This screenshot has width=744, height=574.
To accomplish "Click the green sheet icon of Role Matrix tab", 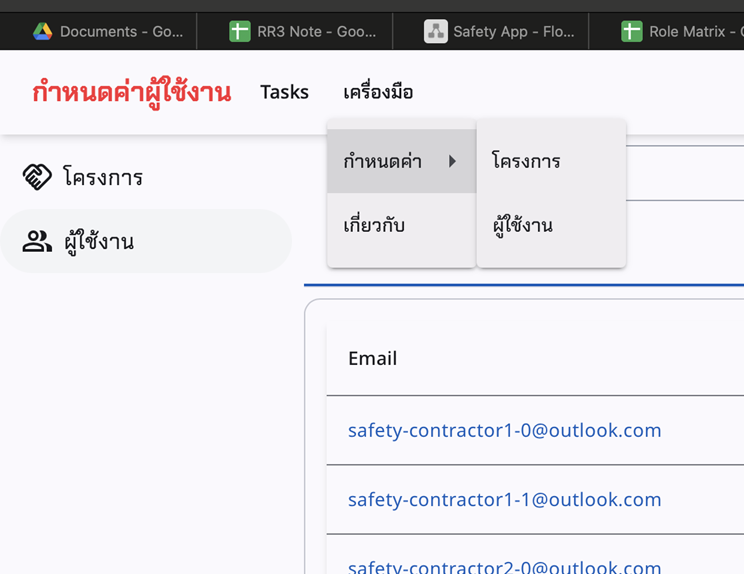I will tap(632, 31).
